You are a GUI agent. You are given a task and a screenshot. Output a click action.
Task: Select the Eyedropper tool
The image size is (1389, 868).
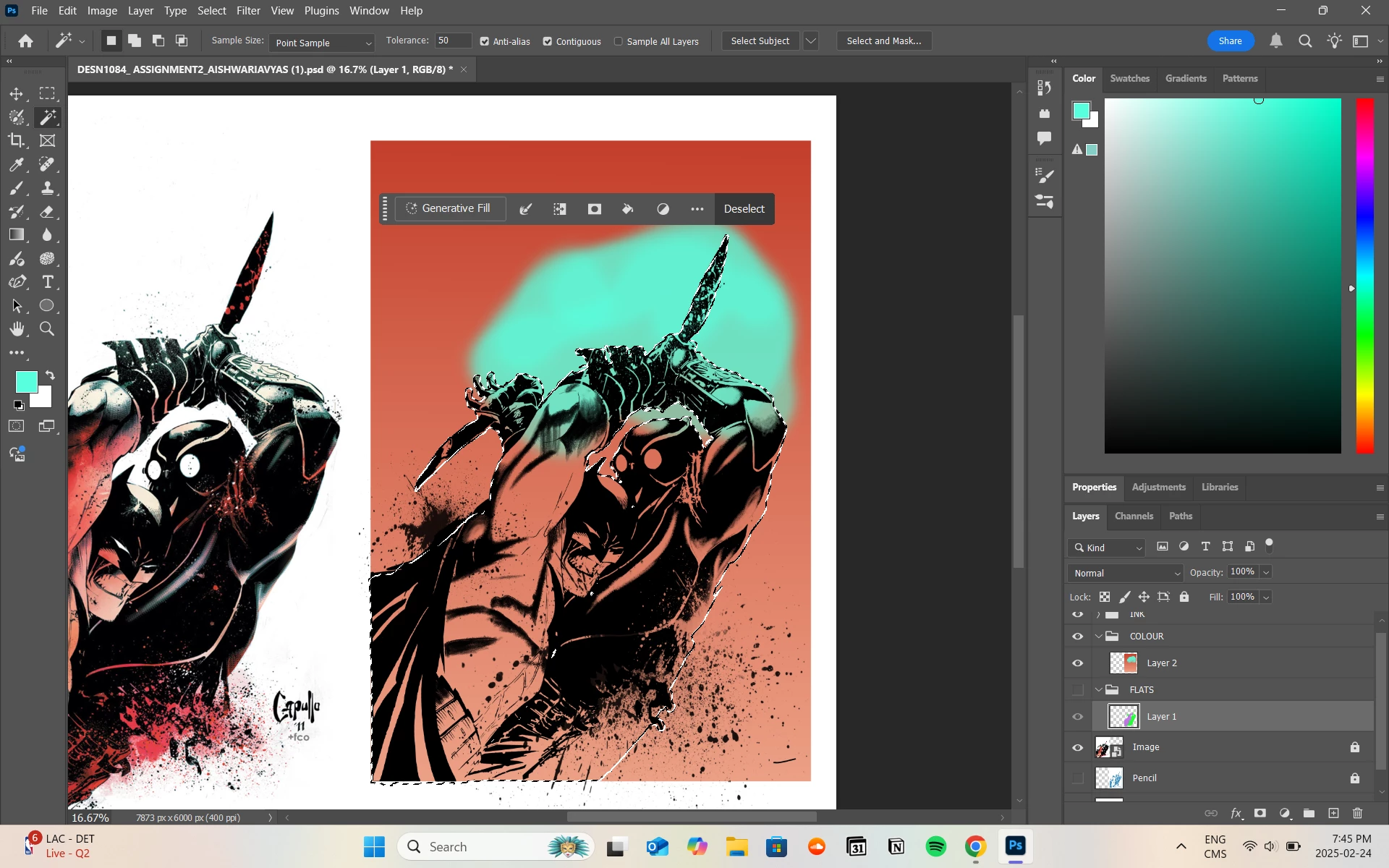(16, 165)
